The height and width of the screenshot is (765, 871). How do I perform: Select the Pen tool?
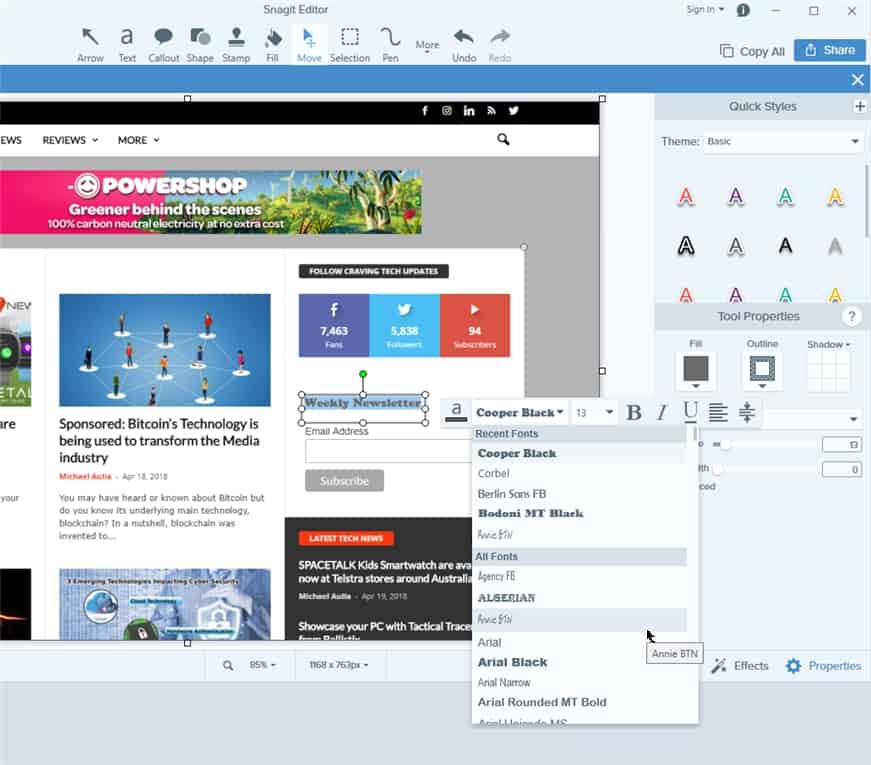(x=390, y=45)
